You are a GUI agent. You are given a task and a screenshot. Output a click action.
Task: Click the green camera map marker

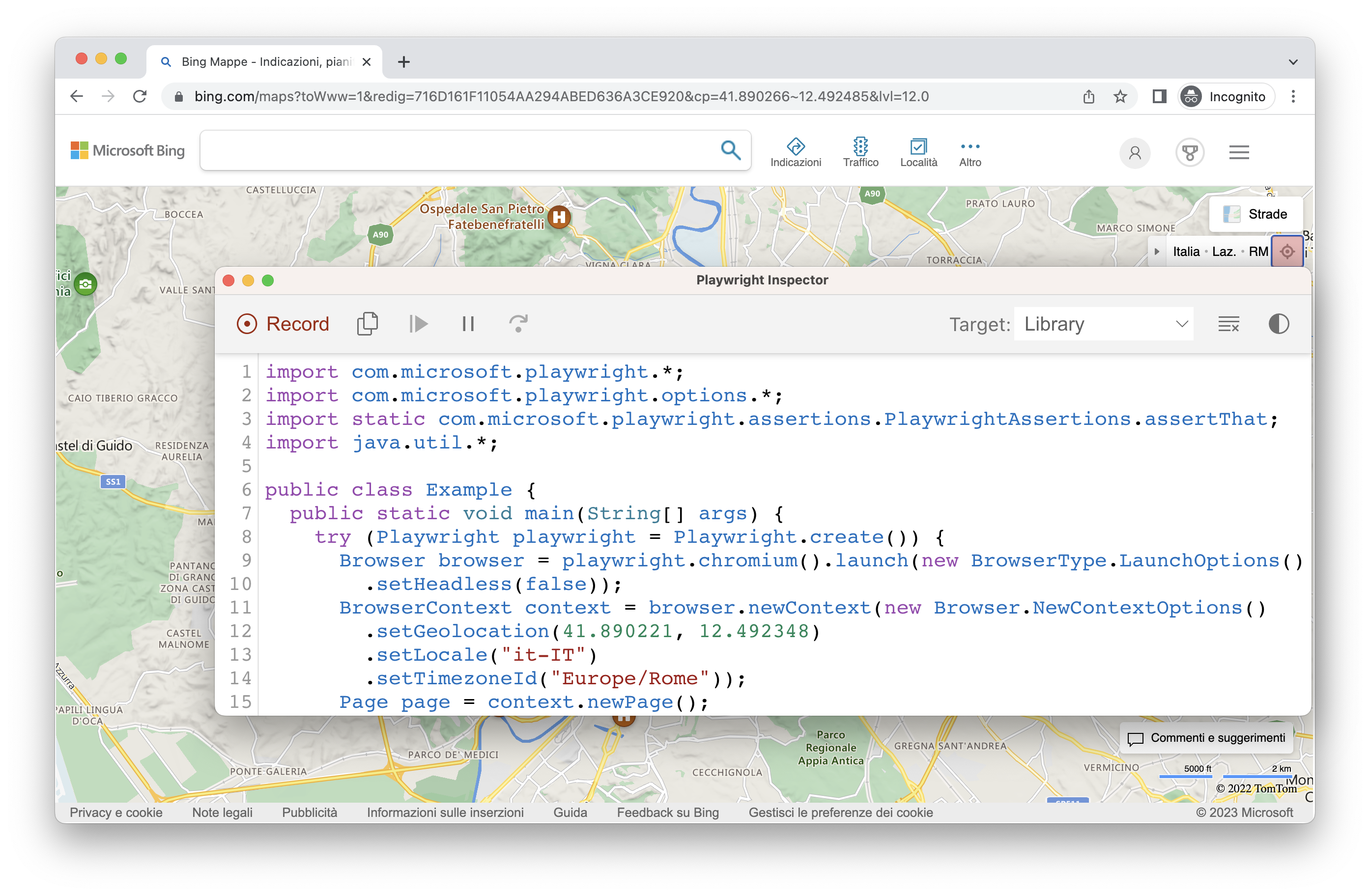(86, 284)
